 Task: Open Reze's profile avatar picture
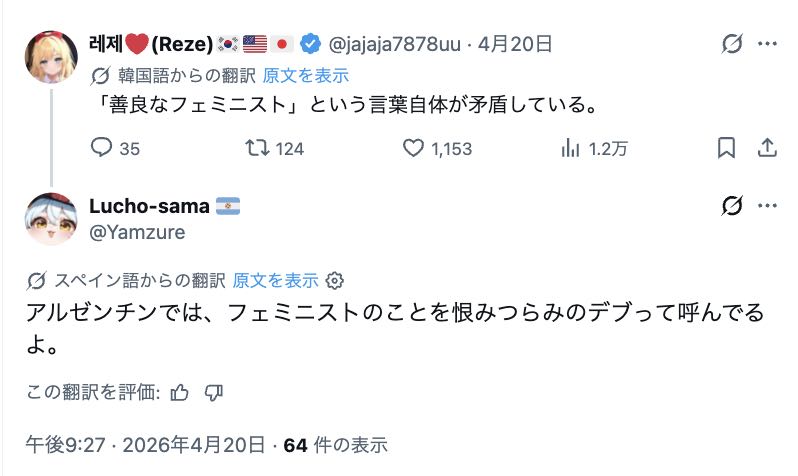(51, 57)
